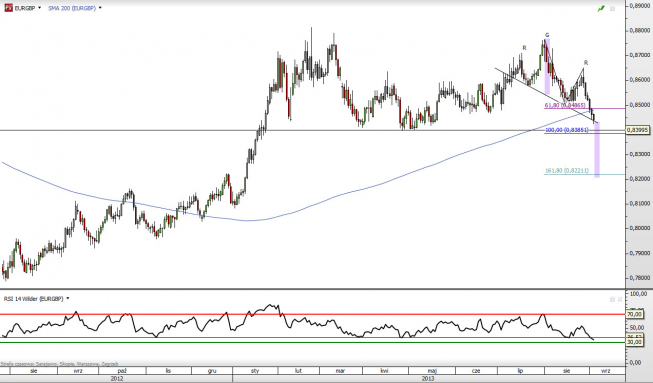The image size is (653, 383).
Task: Click the 'lip' month on the time axis
Action: pyautogui.click(x=520, y=371)
